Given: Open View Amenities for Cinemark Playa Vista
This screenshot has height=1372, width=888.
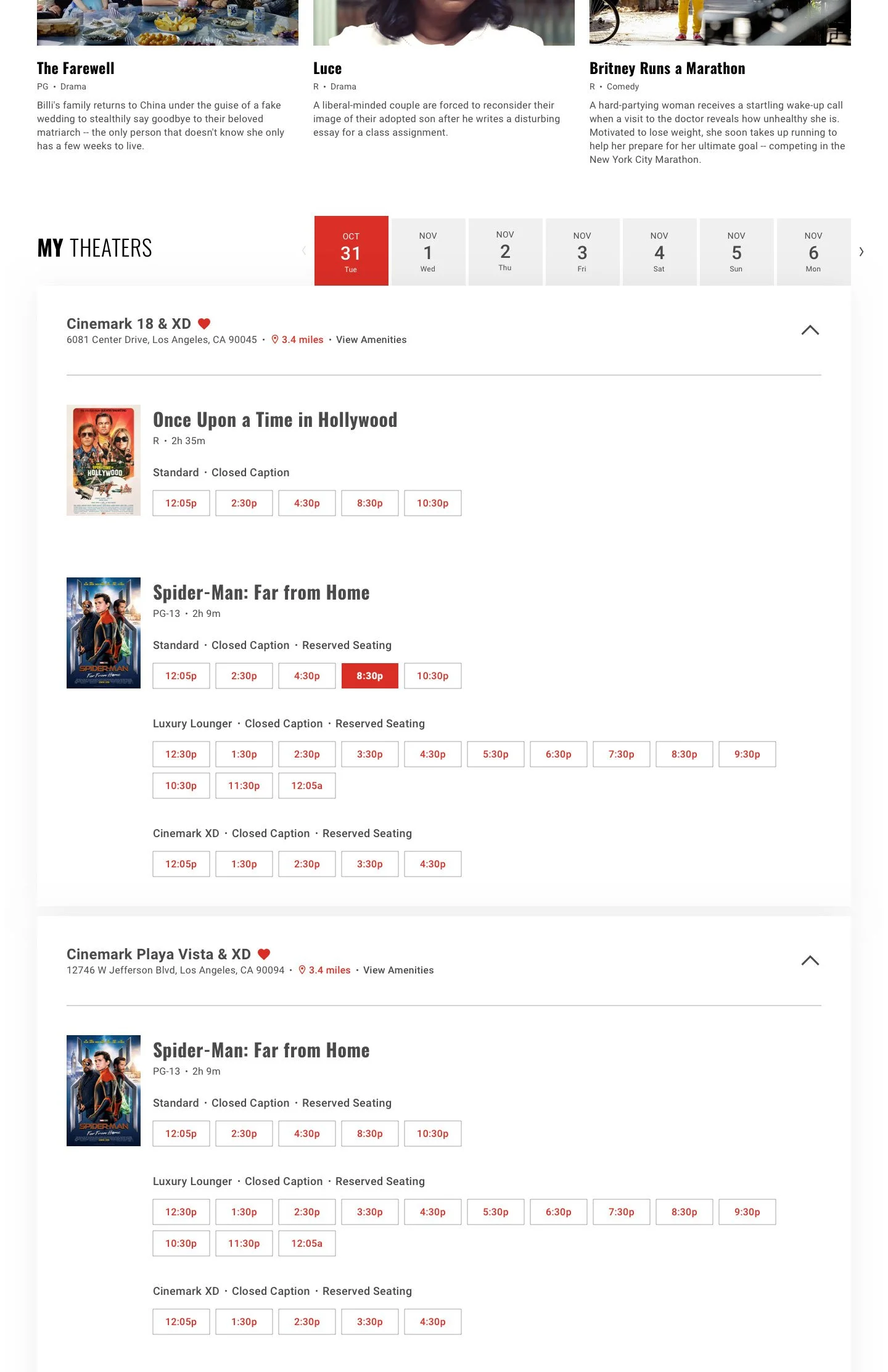Looking at the screenshot, I should tap(398, 970).
